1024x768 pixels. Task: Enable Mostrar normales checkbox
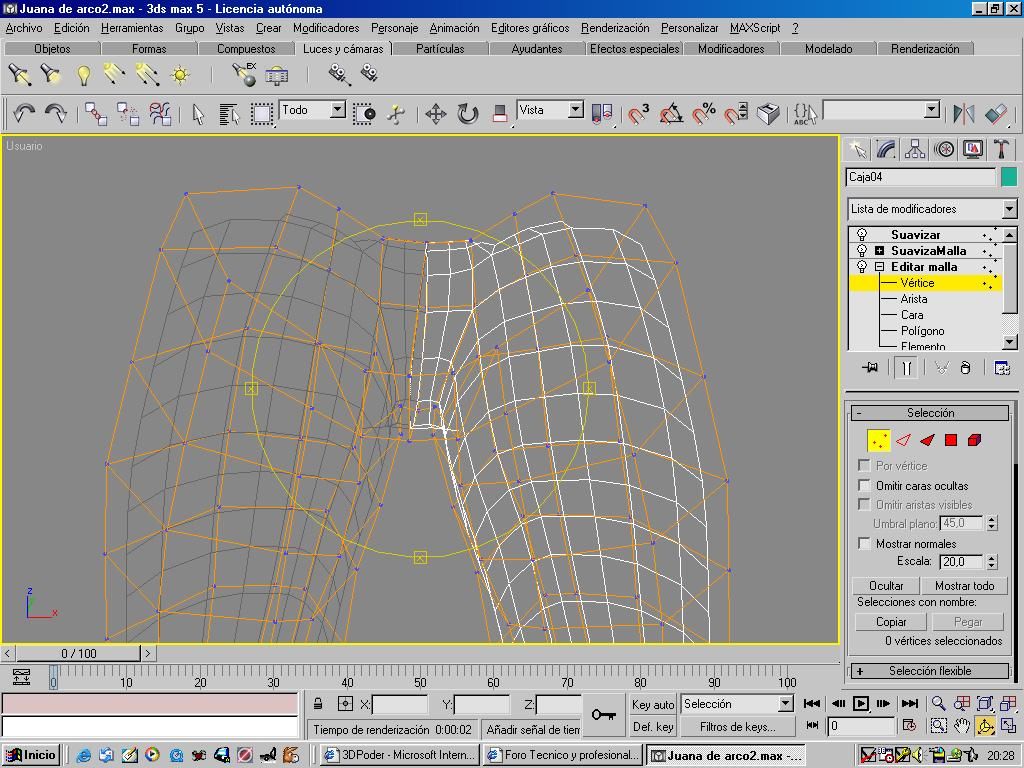coord(864,543)
